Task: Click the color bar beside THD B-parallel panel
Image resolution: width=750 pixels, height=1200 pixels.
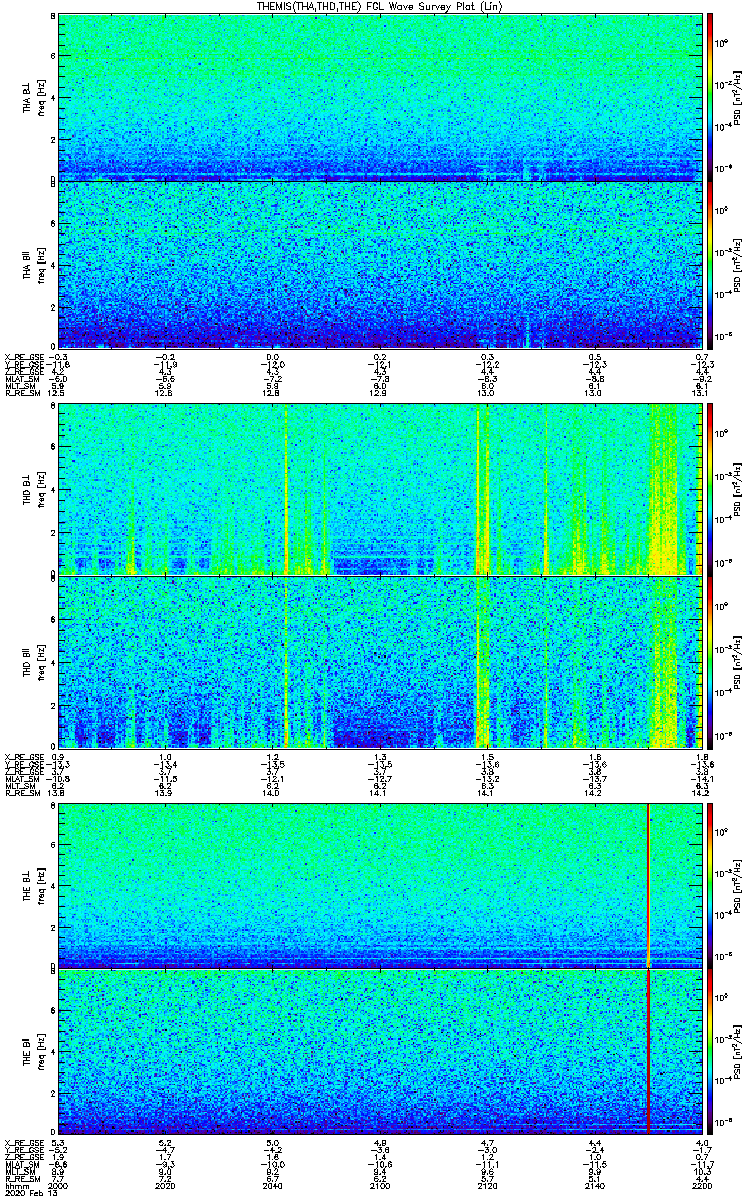Action: point(710,662)
